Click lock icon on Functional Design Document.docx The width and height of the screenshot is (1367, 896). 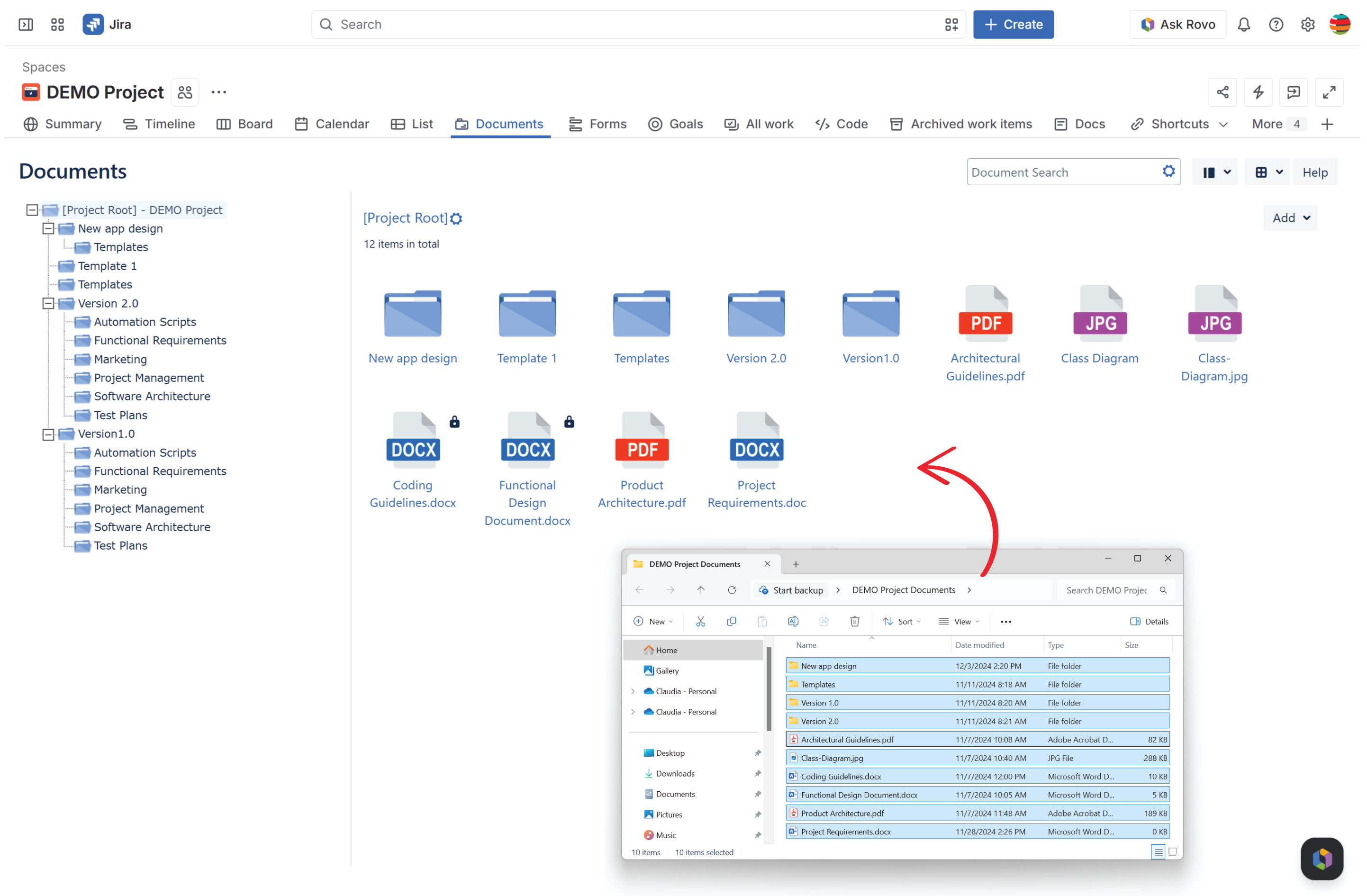pyautogui.click(x=569, y=422)
